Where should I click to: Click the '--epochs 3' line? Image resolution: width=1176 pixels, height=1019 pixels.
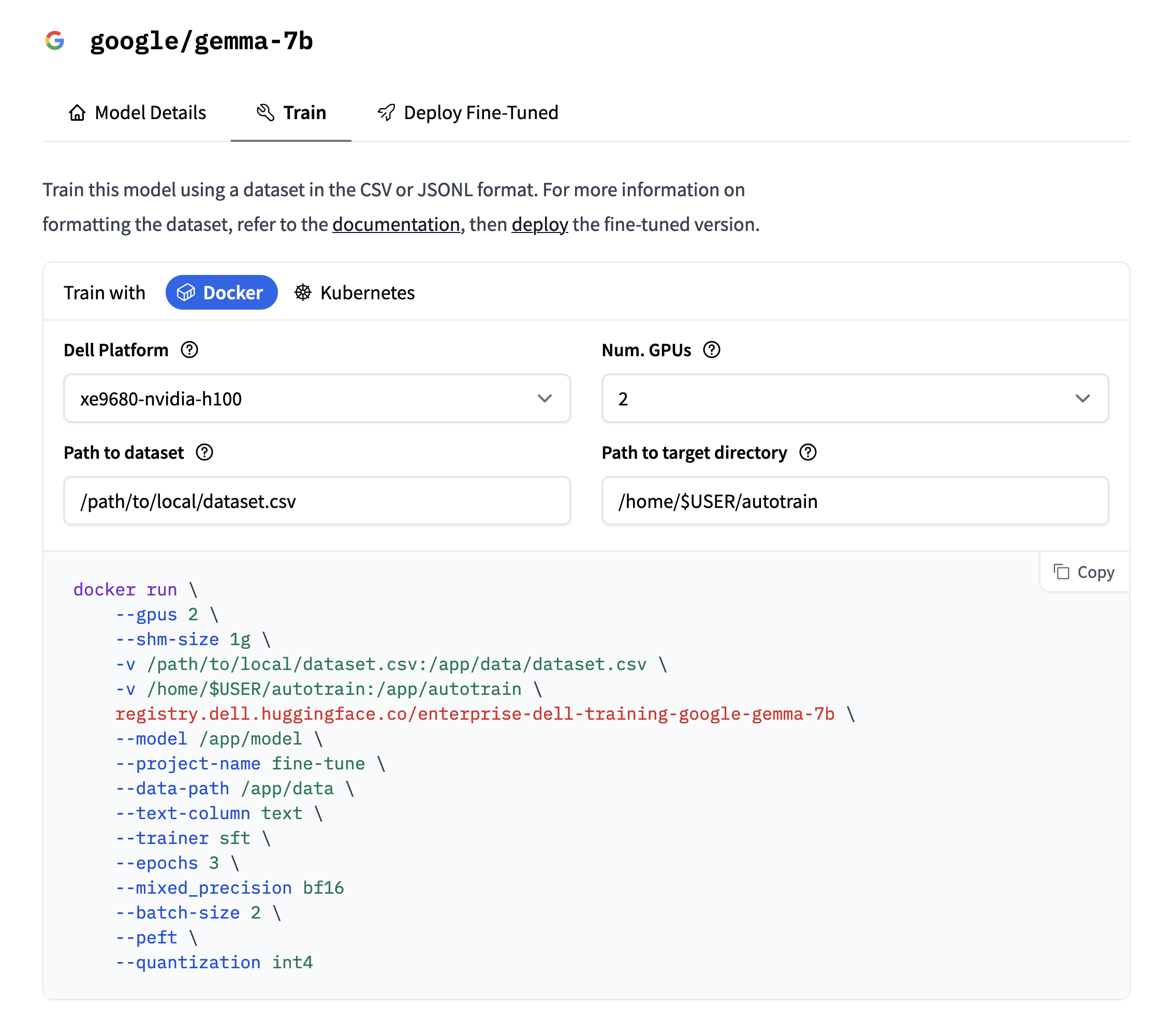(x=178, y=863)
